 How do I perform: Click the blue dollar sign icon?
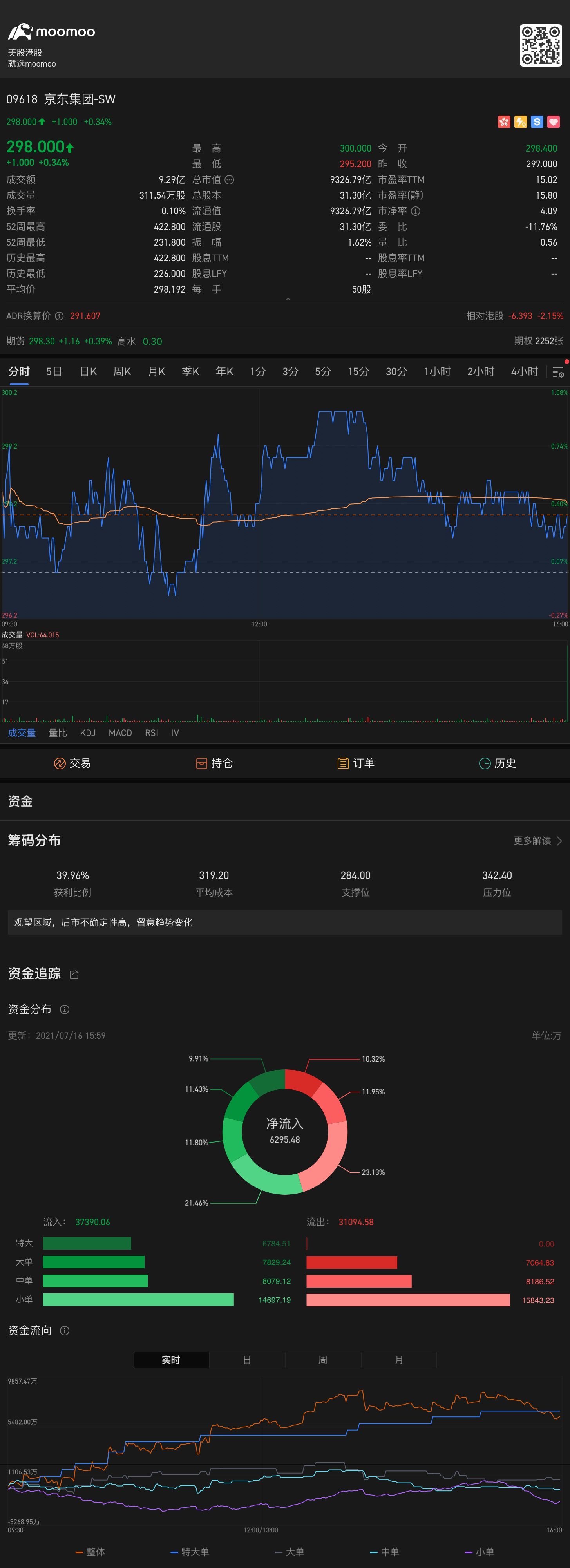537,122
